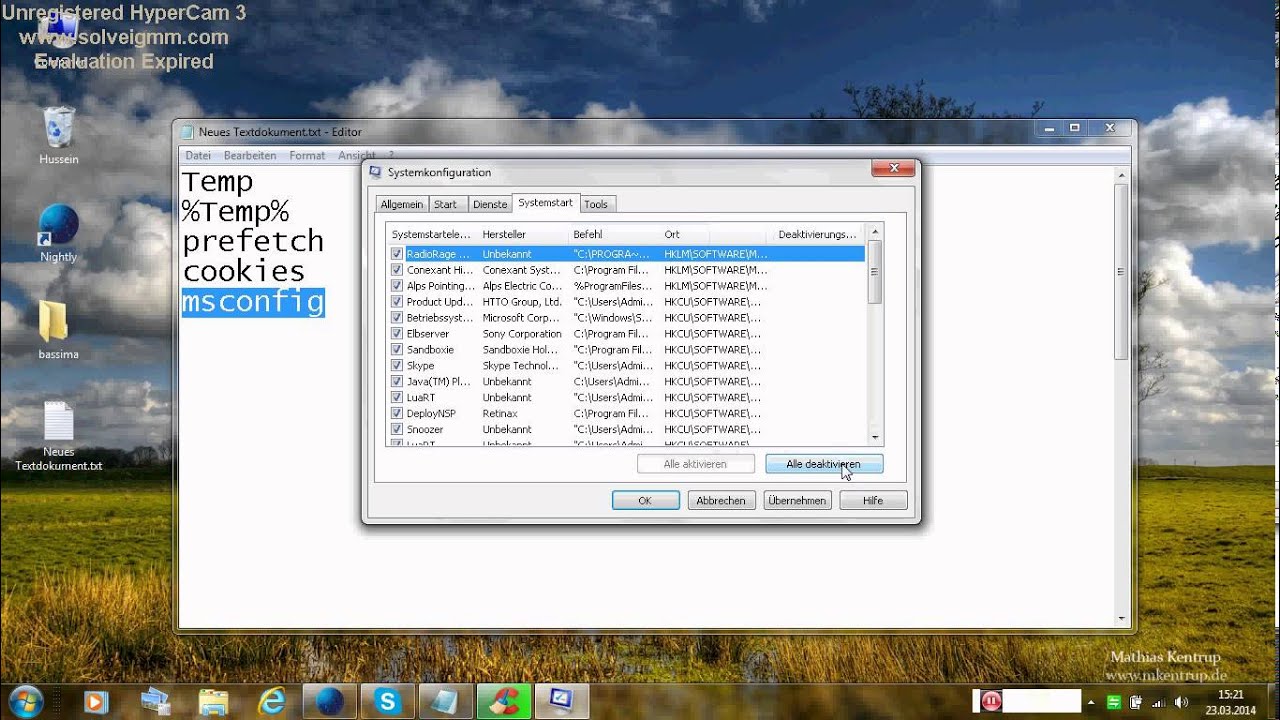Uncheck the Skype startup entry

click(x=397, y=366)
